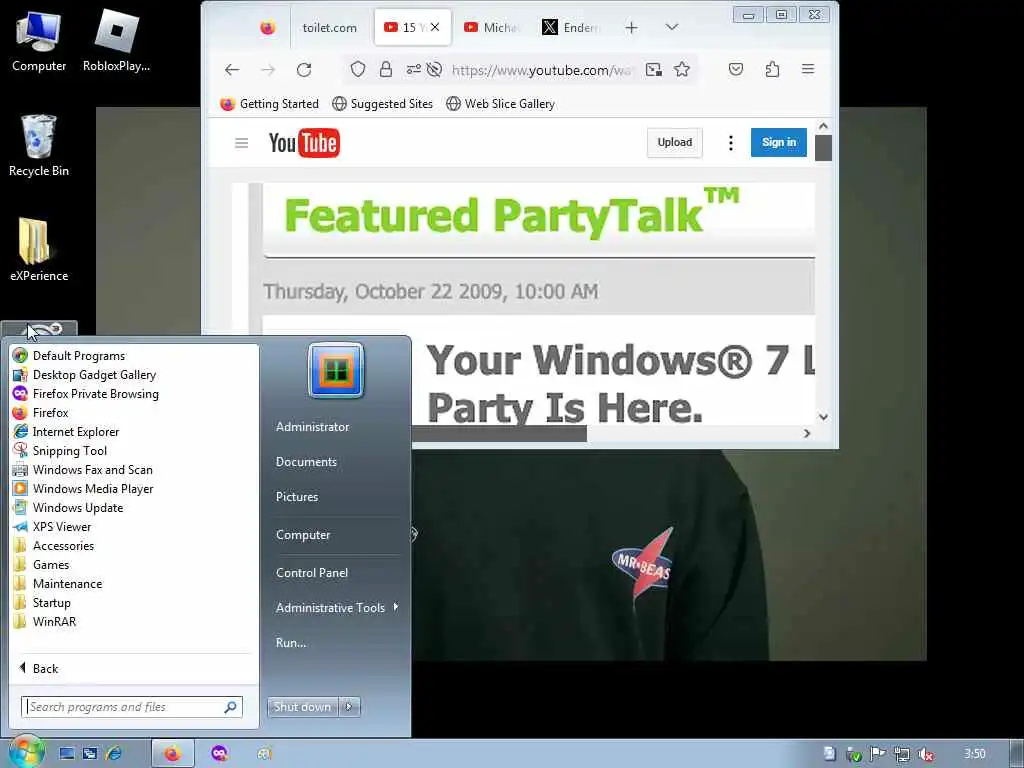
Task: Toggle picture-in-picture icon in address bar
Action: (x=654, y=69)
